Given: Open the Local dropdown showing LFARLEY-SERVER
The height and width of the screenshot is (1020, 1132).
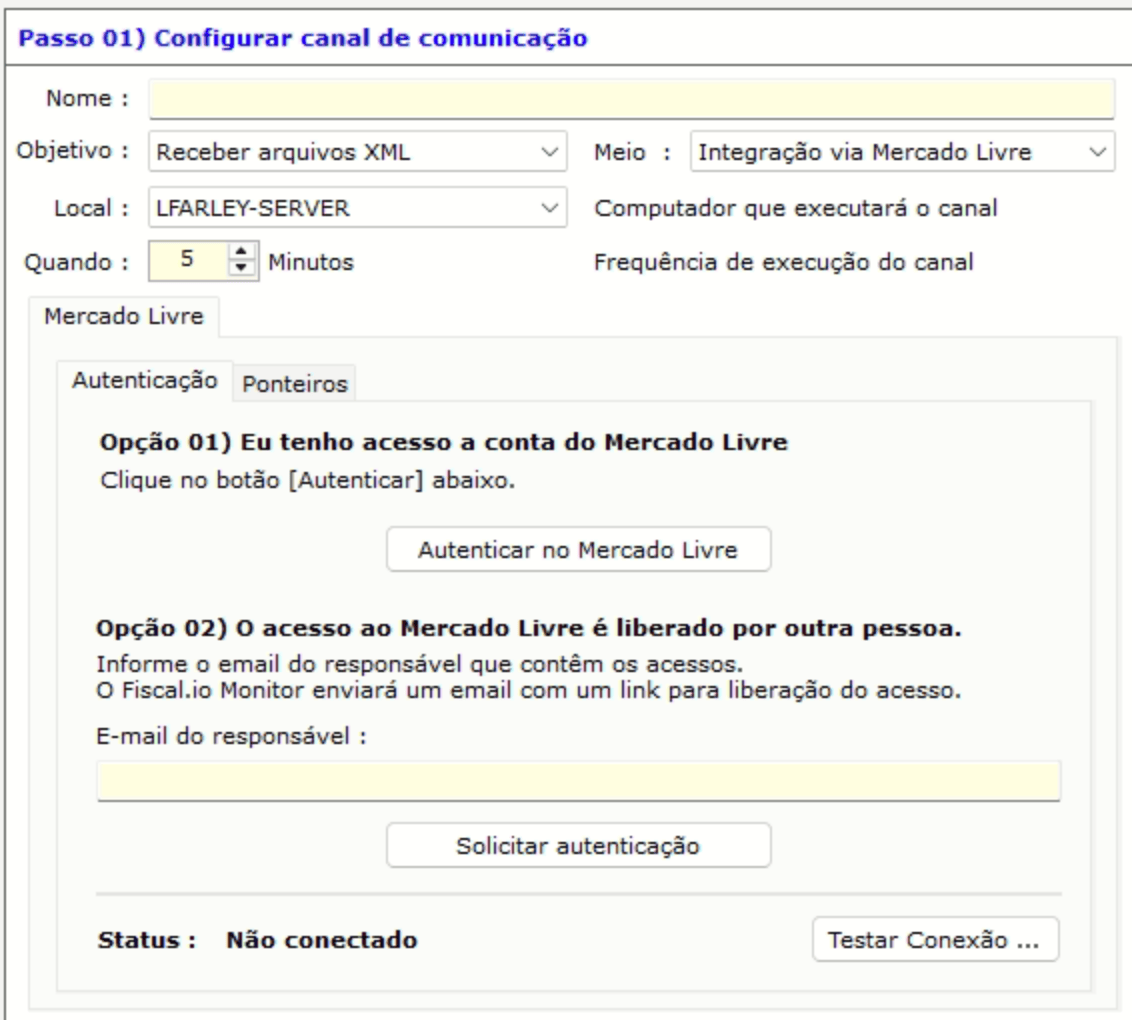Looking at the screenshot, I should pos(357,208).
